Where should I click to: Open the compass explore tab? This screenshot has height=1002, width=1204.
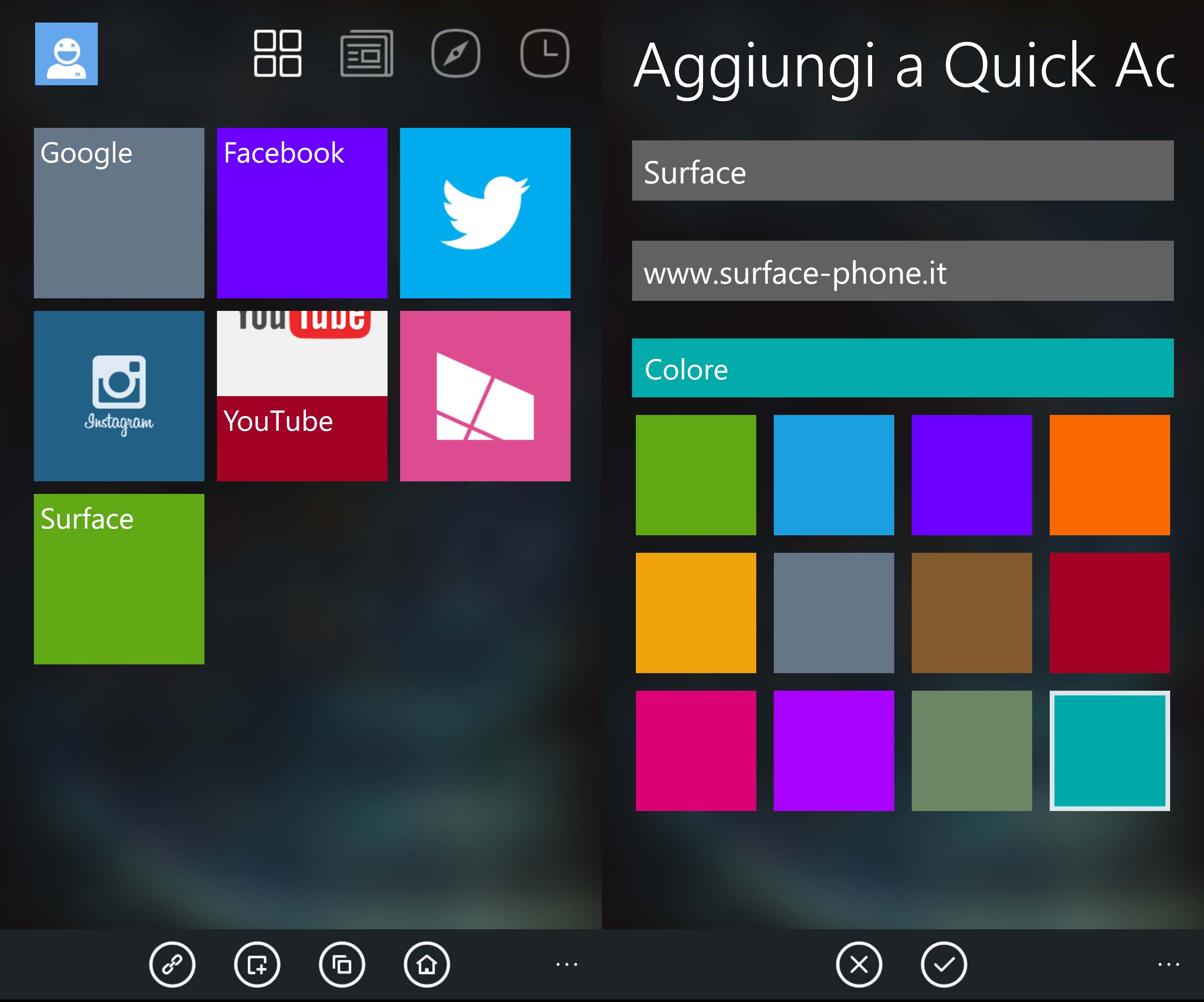tap(456, 53)
